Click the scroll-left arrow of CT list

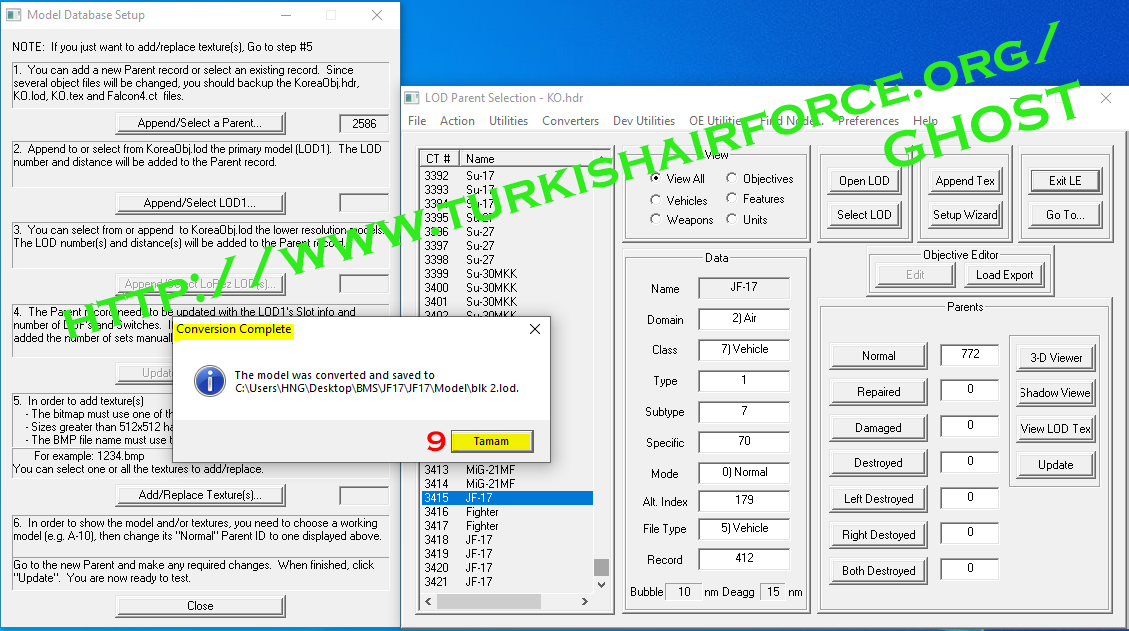coord(429,601)
